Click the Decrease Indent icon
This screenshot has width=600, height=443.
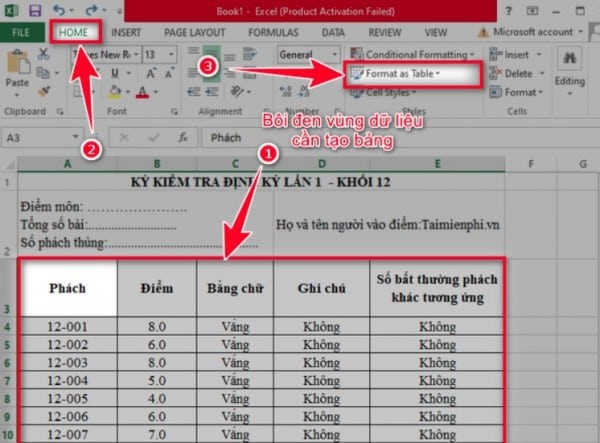(x=194, y=92)
